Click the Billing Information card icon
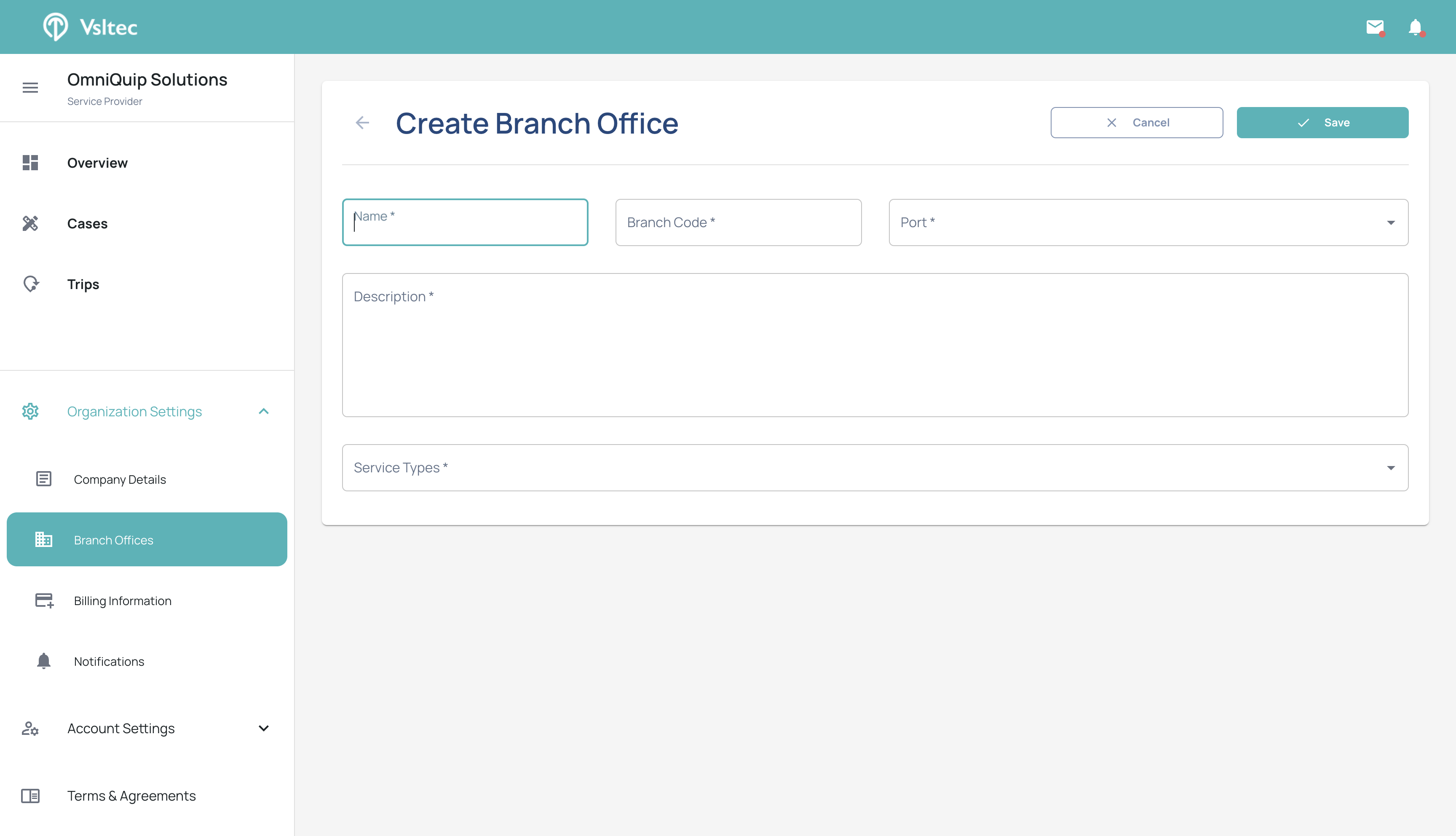 [x=44, y=600]
